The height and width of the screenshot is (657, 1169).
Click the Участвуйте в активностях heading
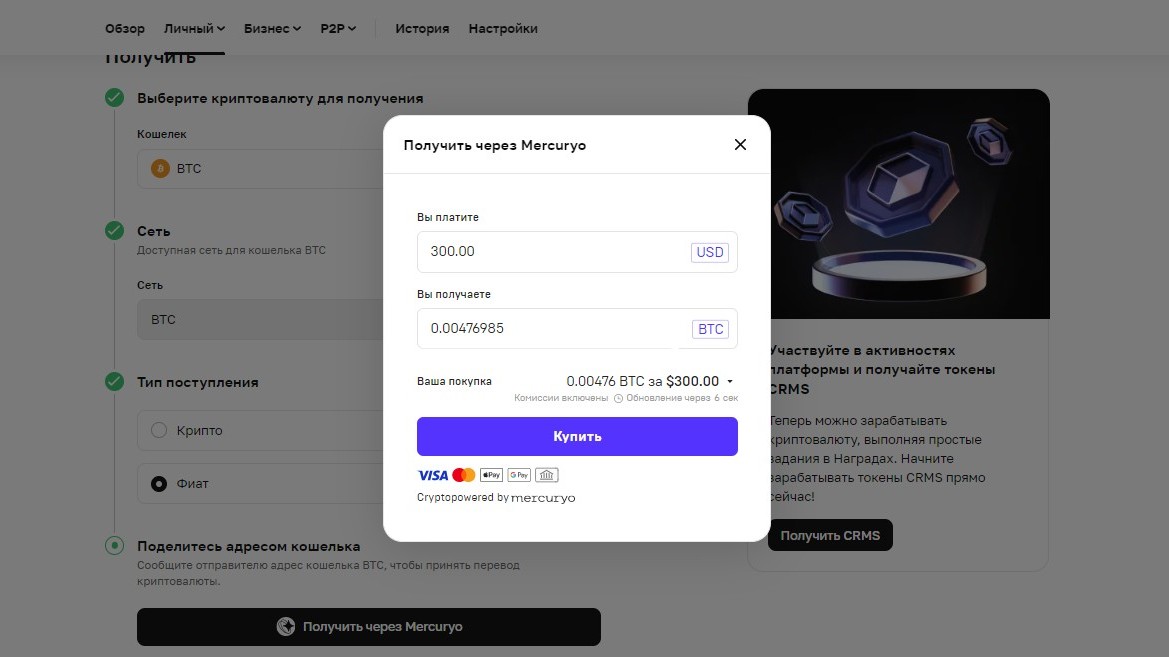tap(882, 369)
